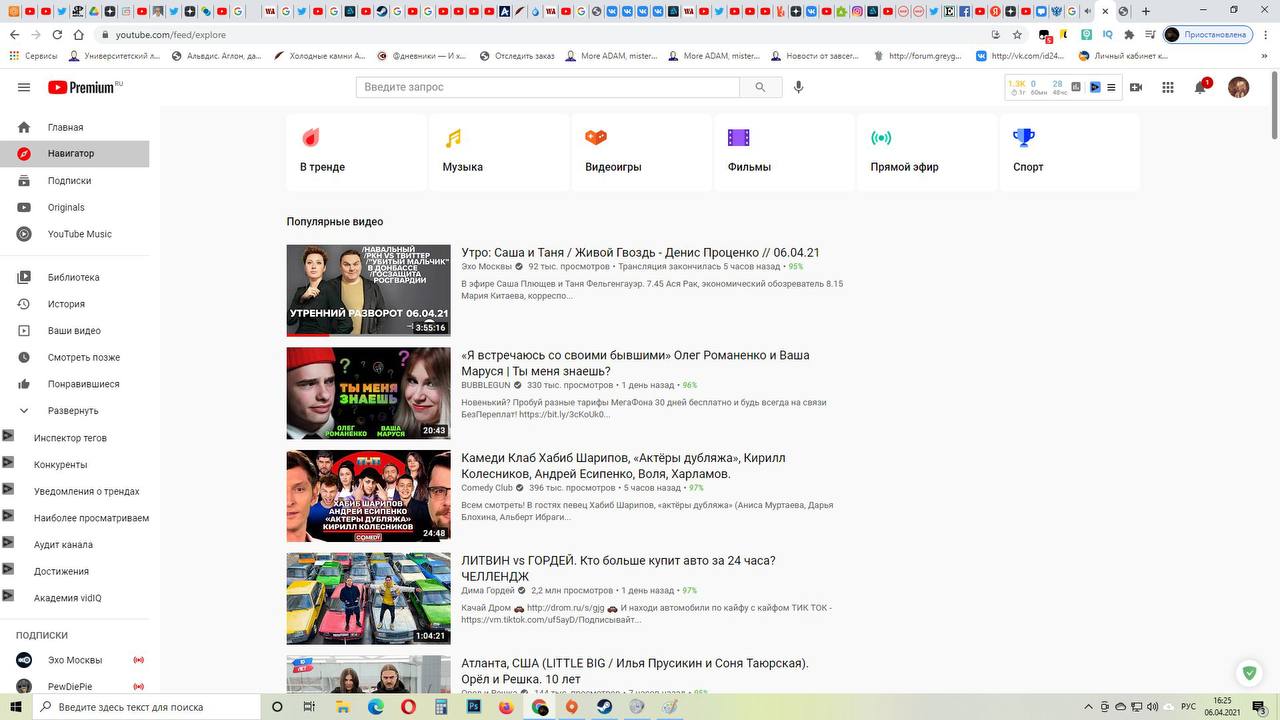
Task: Click the vidIQ blue play icon
Action: 1095,87
